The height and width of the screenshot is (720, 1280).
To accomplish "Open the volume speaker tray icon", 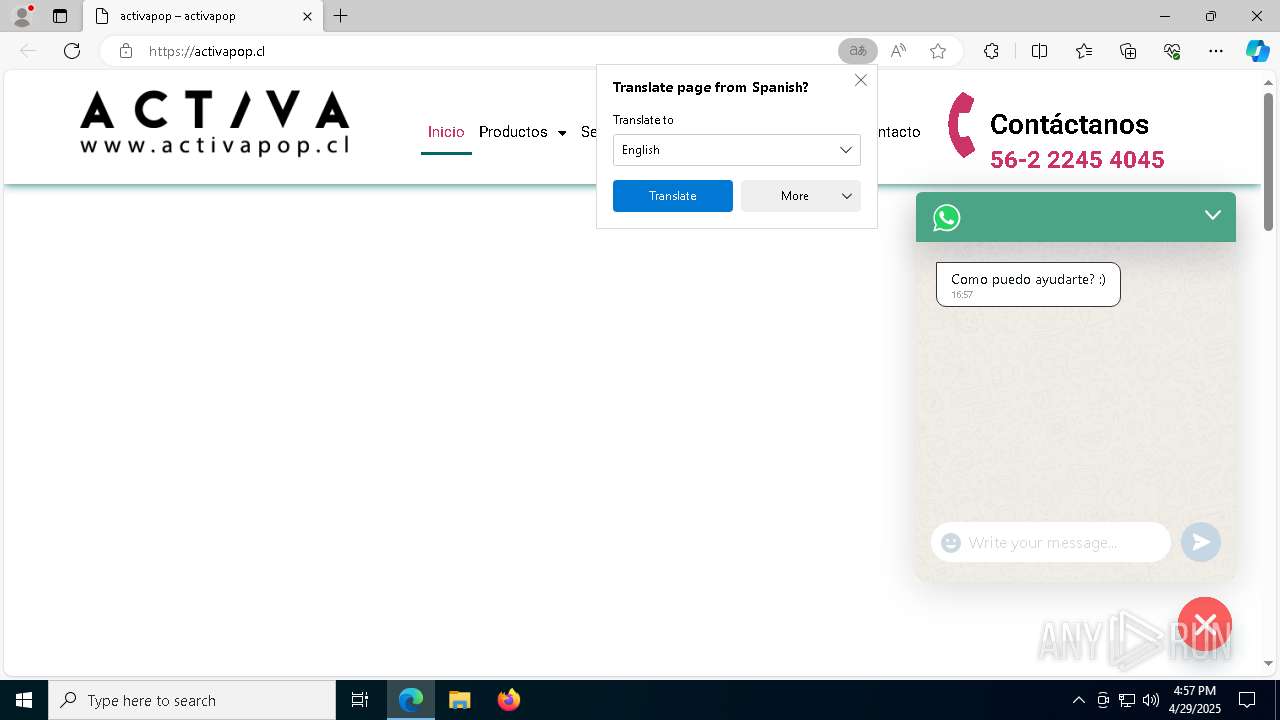I will [1151, 700].
